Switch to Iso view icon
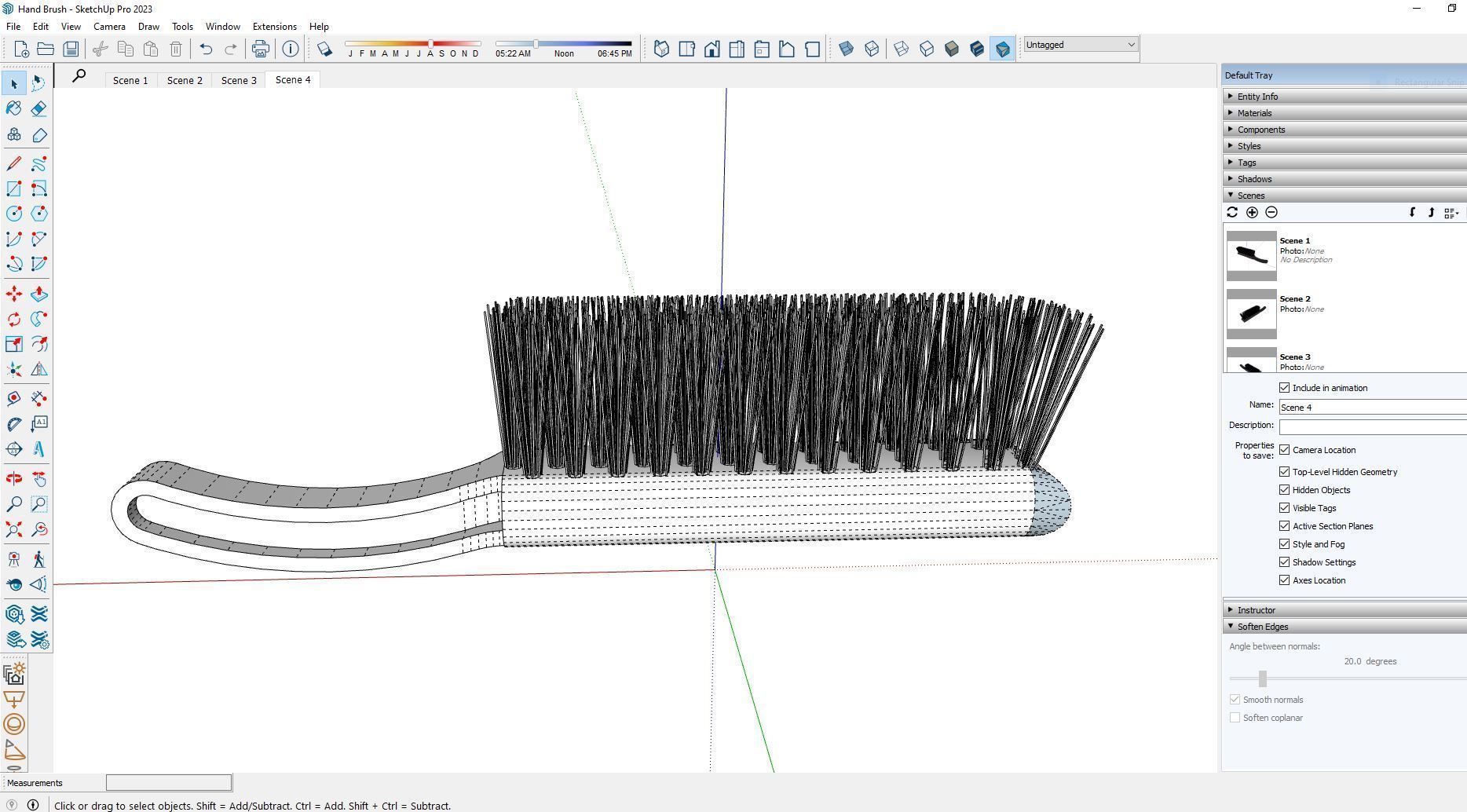Screen dimensions: 1467x812 pos(661,49)
